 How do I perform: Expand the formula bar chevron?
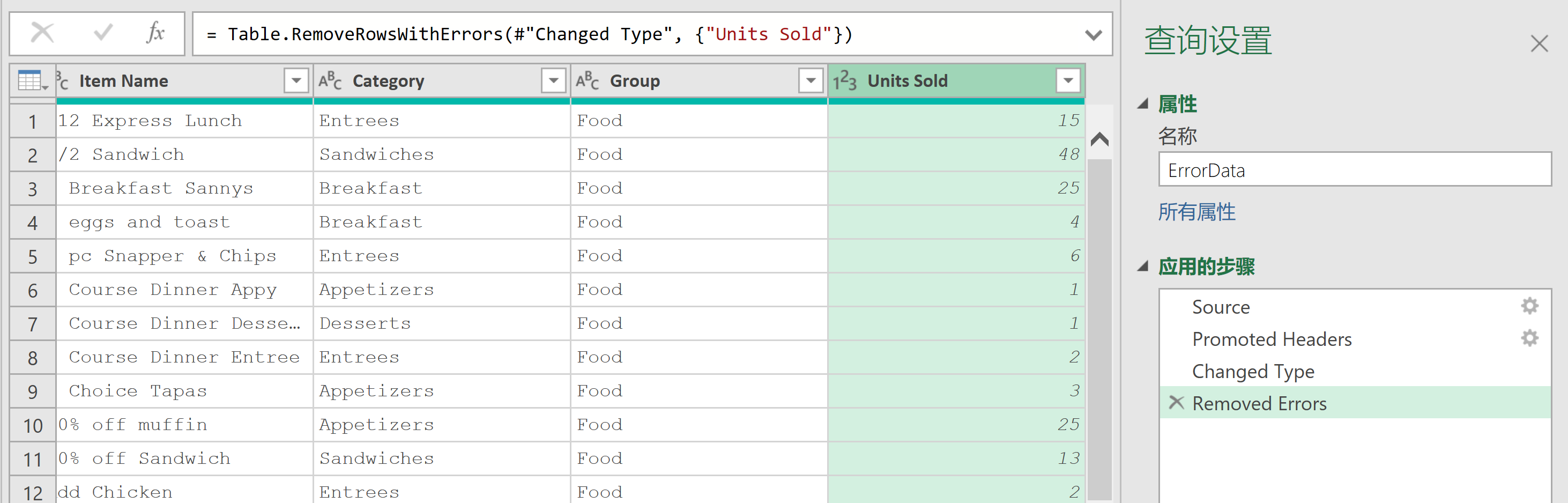(1093, 35)
